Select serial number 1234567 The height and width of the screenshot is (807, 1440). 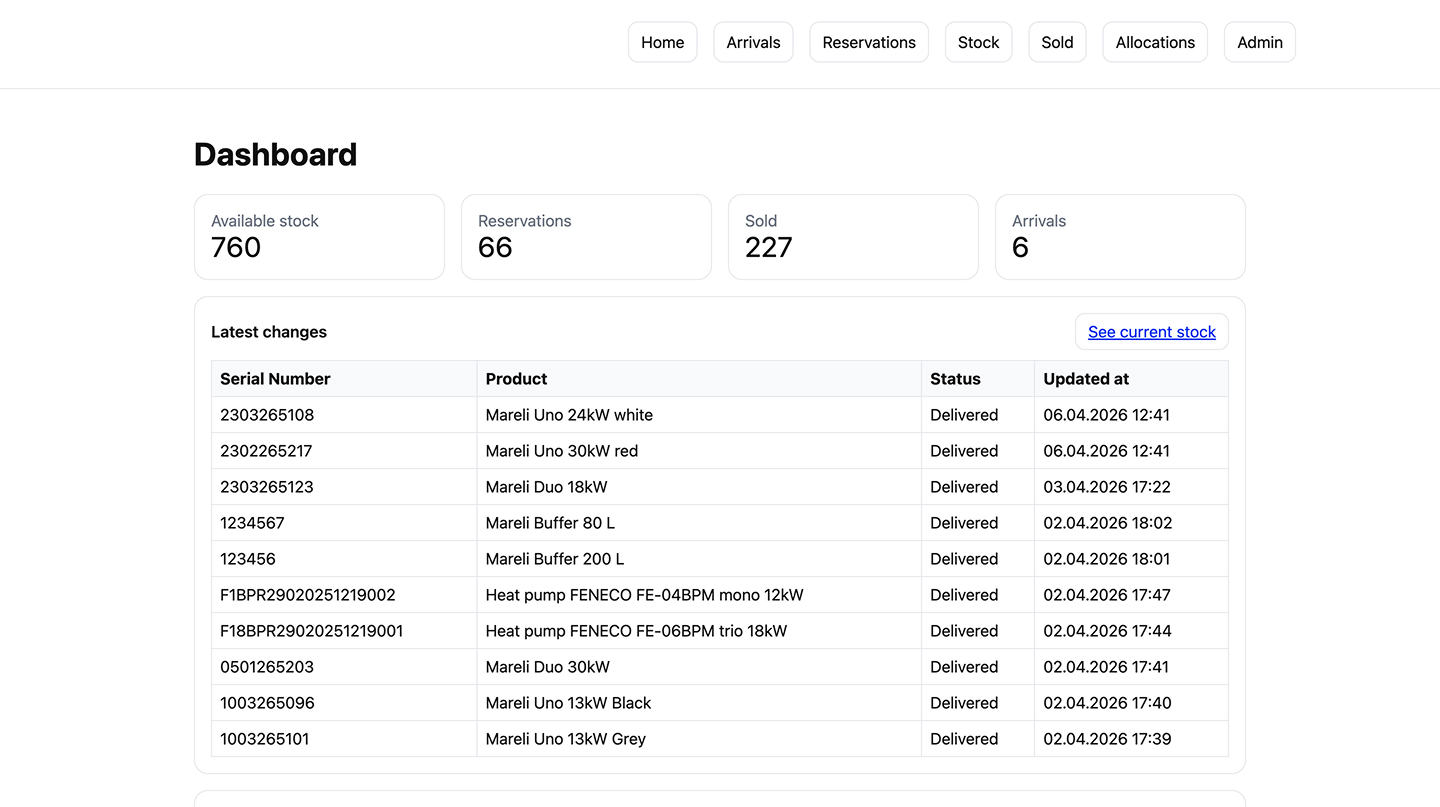coord(252,523)
